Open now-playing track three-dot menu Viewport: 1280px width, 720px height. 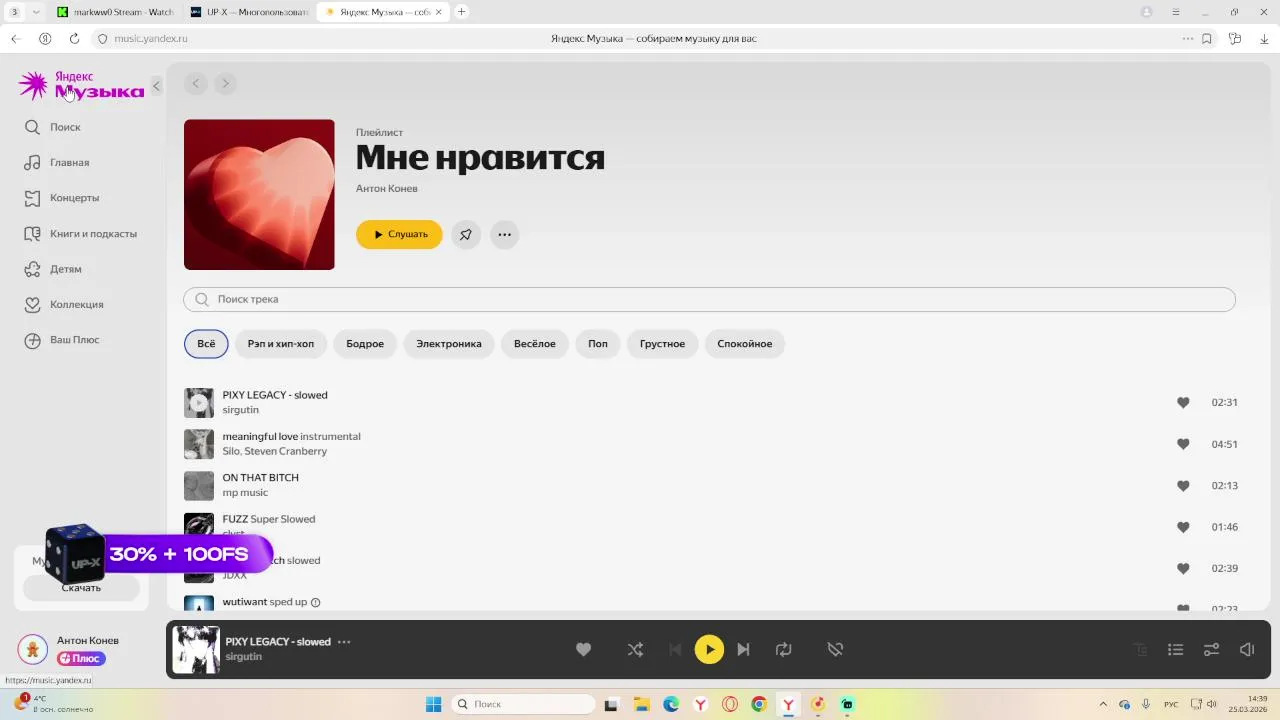tap(344, 642)
